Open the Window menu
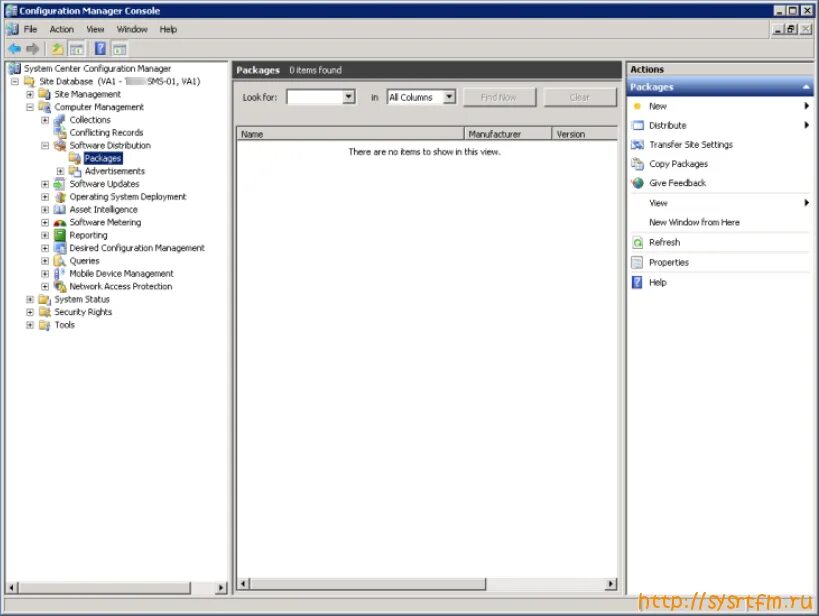 (x=132, y=29)
